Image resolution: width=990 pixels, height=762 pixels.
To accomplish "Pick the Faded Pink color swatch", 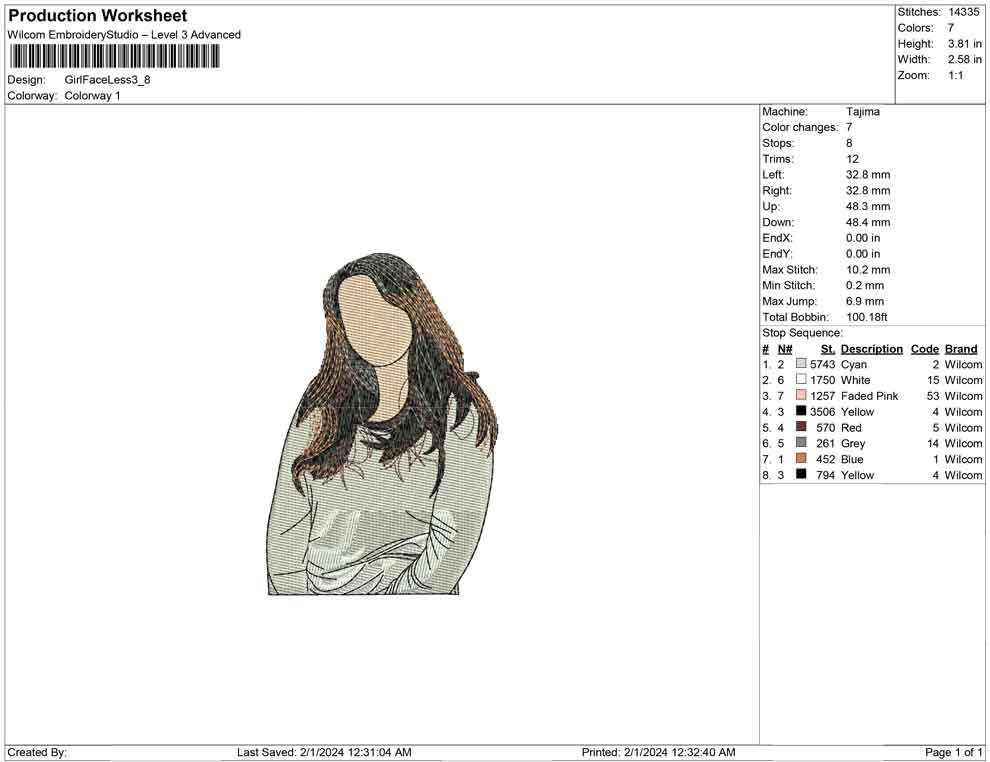I will 801,396.
